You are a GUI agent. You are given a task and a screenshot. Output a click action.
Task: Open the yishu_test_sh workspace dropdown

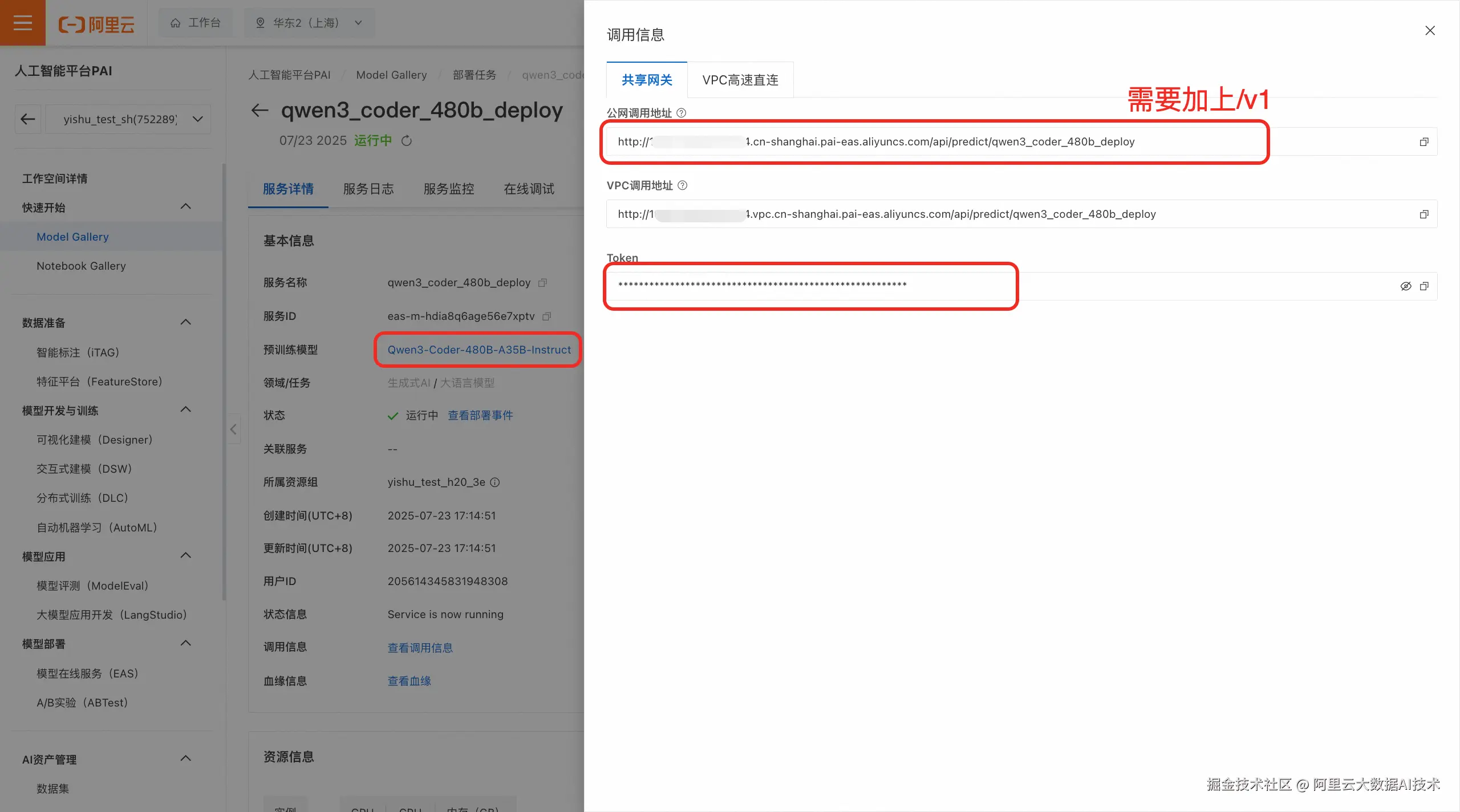click(x=128, y=119)
